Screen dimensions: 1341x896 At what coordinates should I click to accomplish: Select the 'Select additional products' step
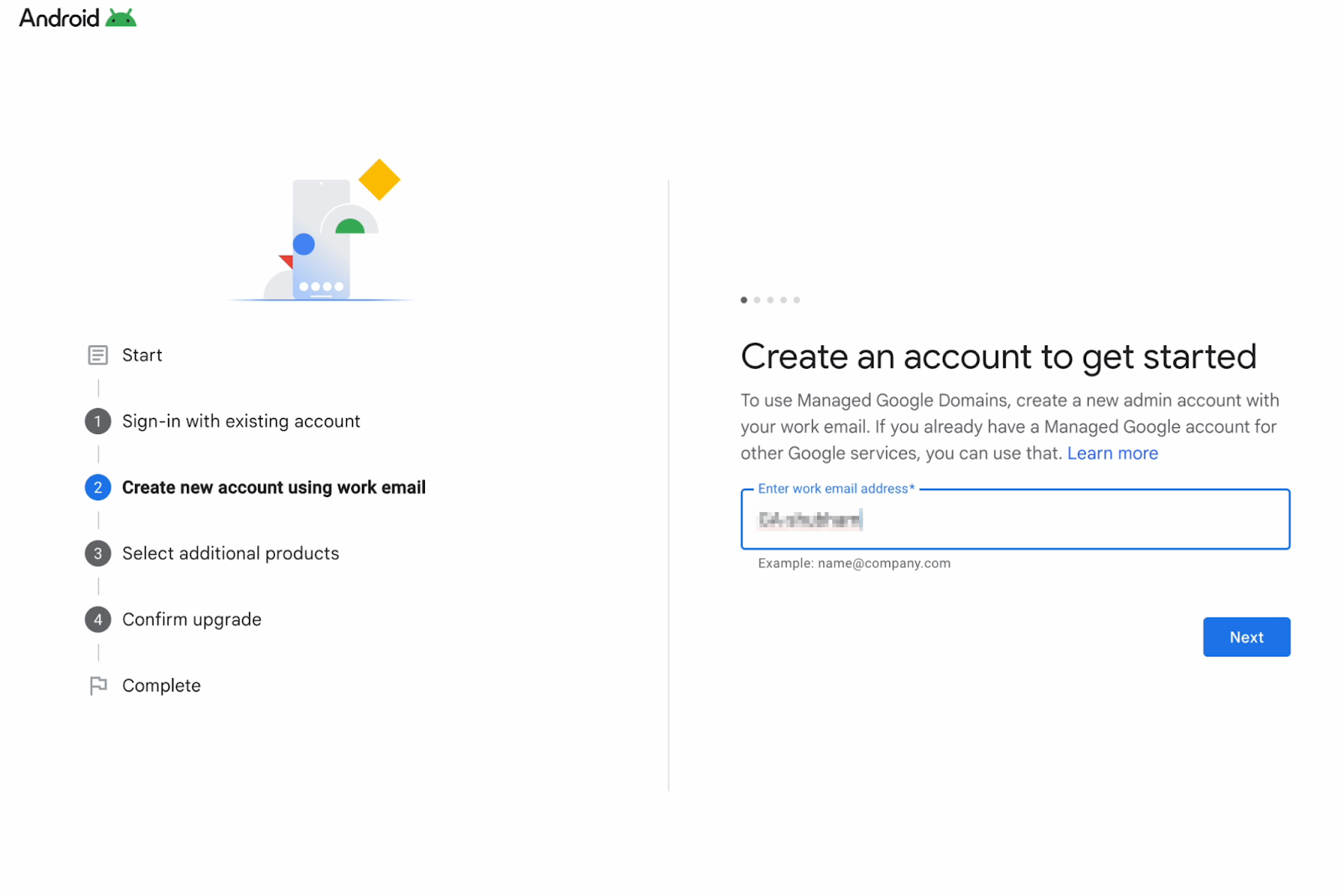coord(230,553)
